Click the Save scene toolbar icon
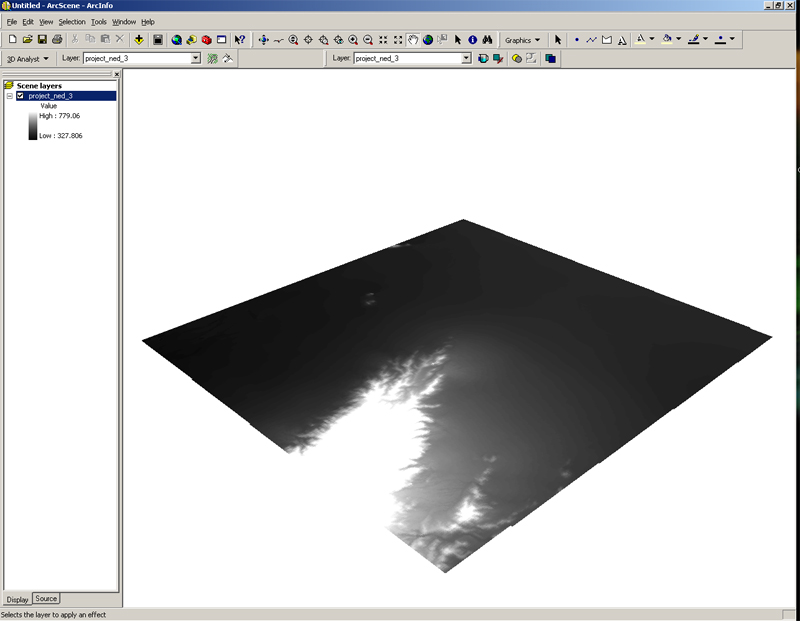Image resolution: width=800 pixels, height=621 pixels. (x=42, y=40)
